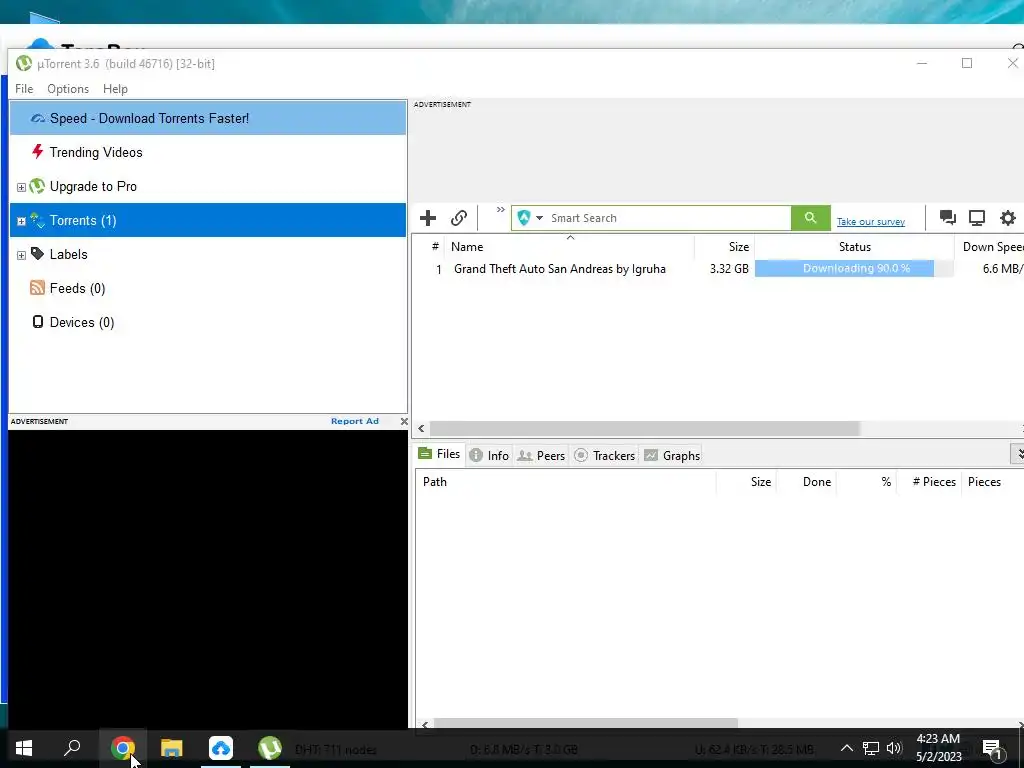Click the shield search provider icon
This screenshot has width=1024, height=768.
(x=524, y=218)
